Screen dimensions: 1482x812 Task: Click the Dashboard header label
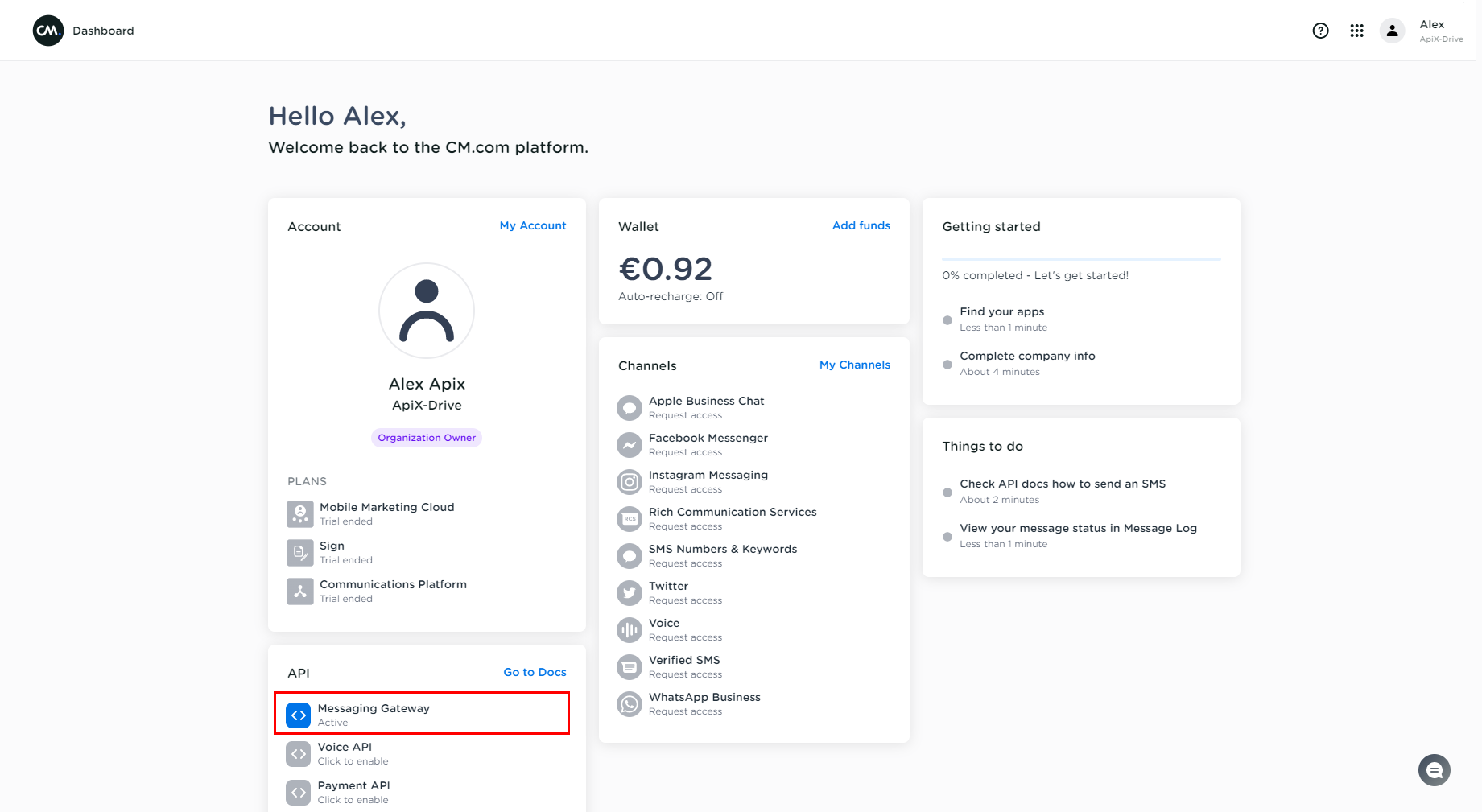(x=103, y=31)
